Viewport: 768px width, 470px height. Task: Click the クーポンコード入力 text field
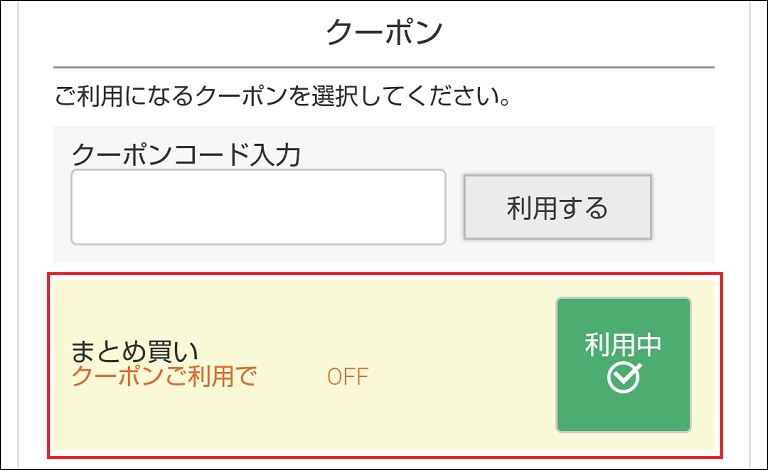tap(259, 207)
